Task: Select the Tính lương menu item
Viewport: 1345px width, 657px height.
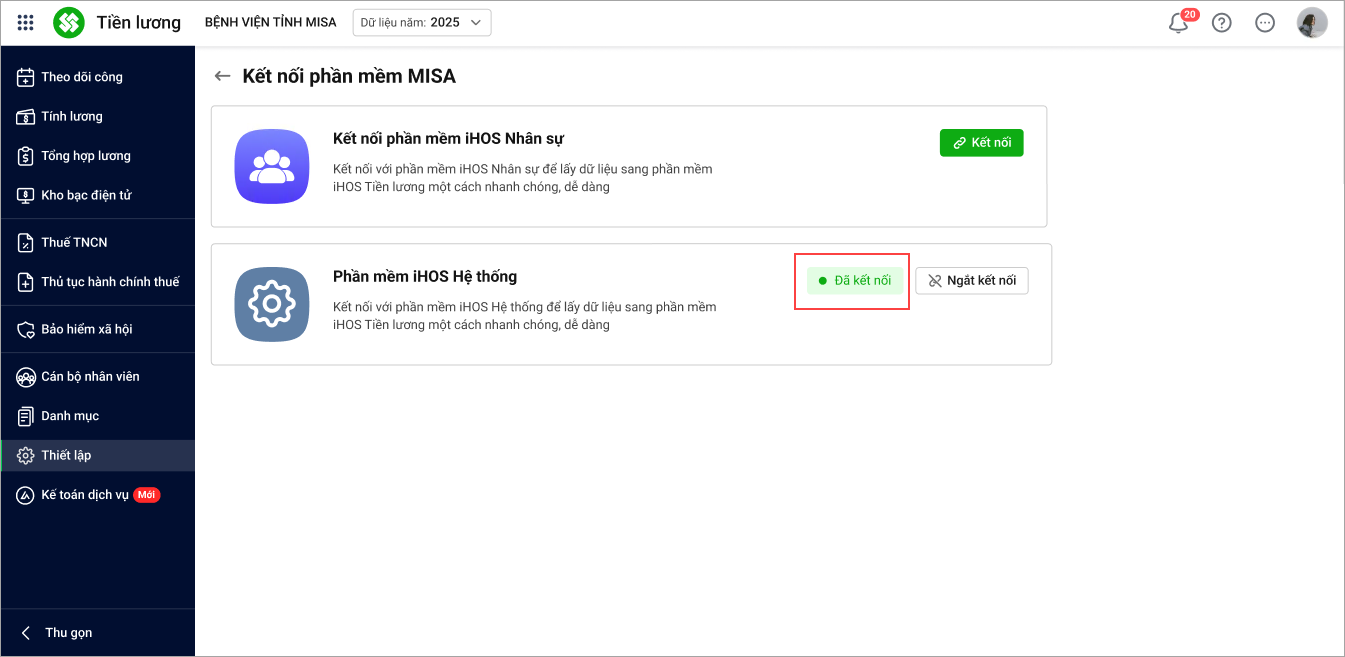Action: pyautogui.click(x=72, y=116)
